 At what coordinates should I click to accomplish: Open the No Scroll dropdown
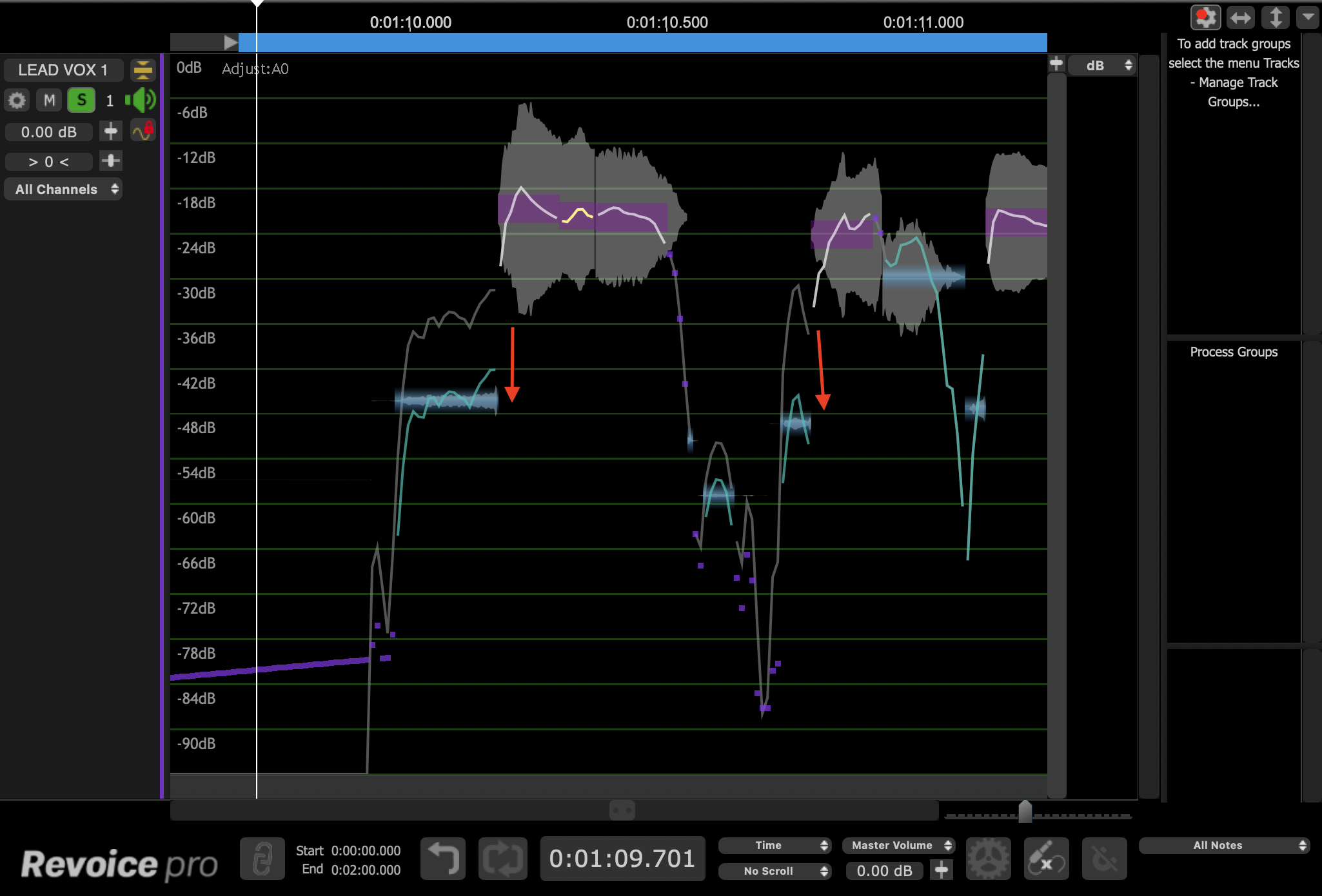point(774,871)
